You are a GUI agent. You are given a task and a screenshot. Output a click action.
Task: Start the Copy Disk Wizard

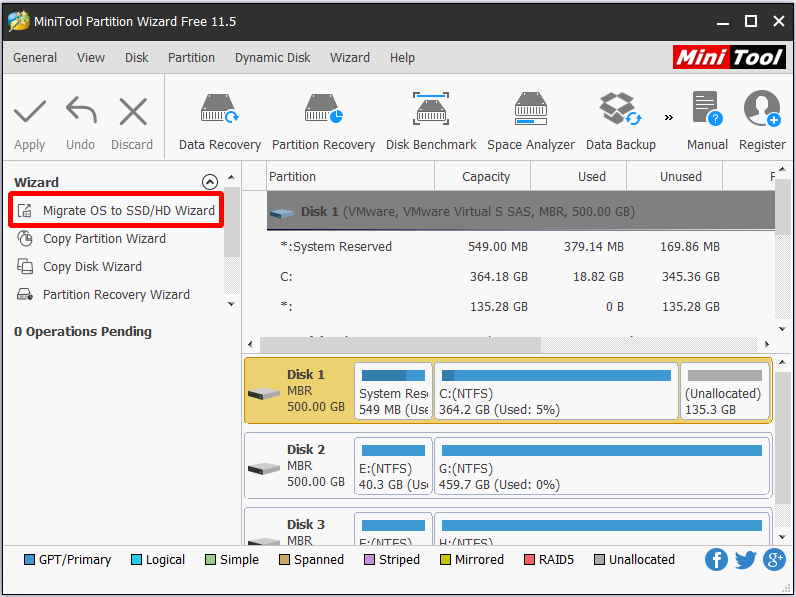coord(79,267)
